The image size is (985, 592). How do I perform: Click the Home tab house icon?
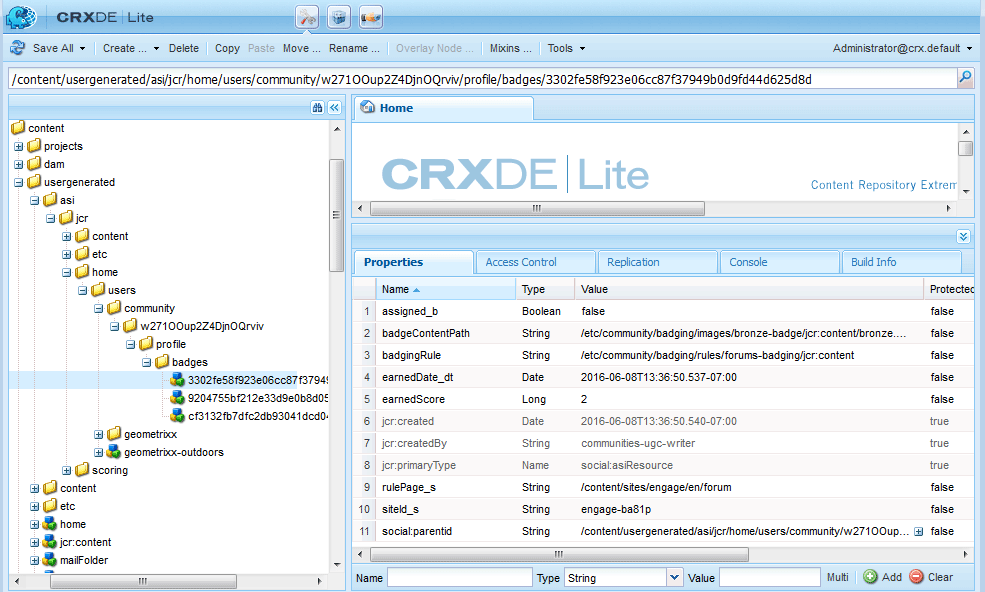(367, 107)
